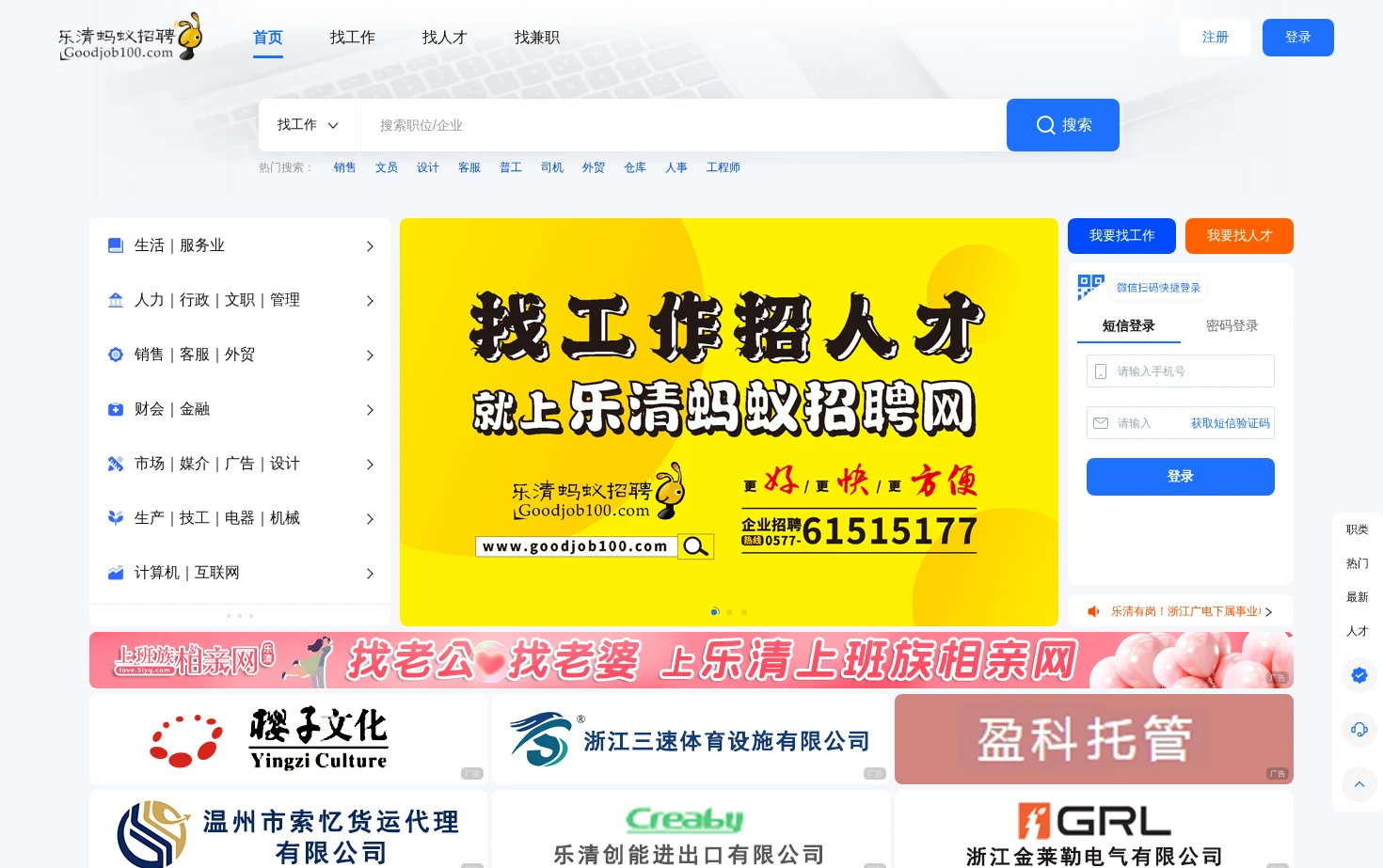
Task: Open the 樱子文化 Yingzi Culture ad
Action: (x=289, y=739)
